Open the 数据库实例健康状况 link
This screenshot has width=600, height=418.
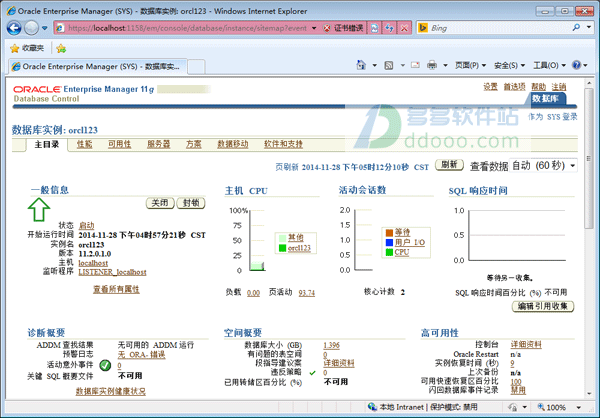(x=111, y=391)
